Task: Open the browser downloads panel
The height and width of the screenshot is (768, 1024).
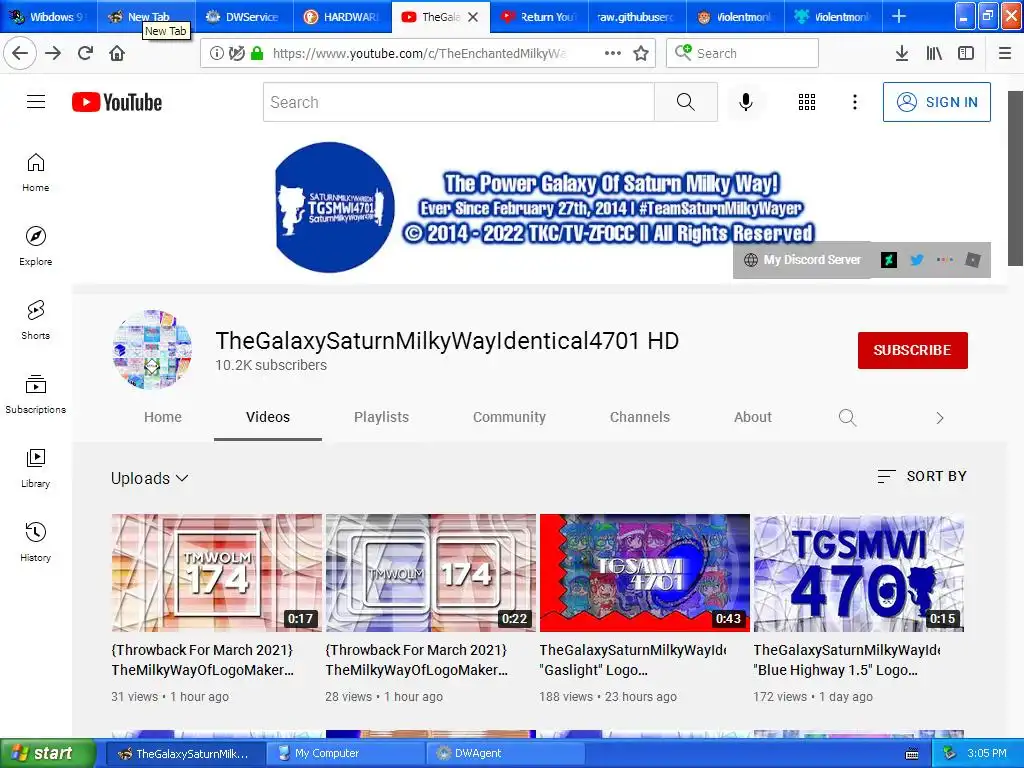Action: coord(902,54)
